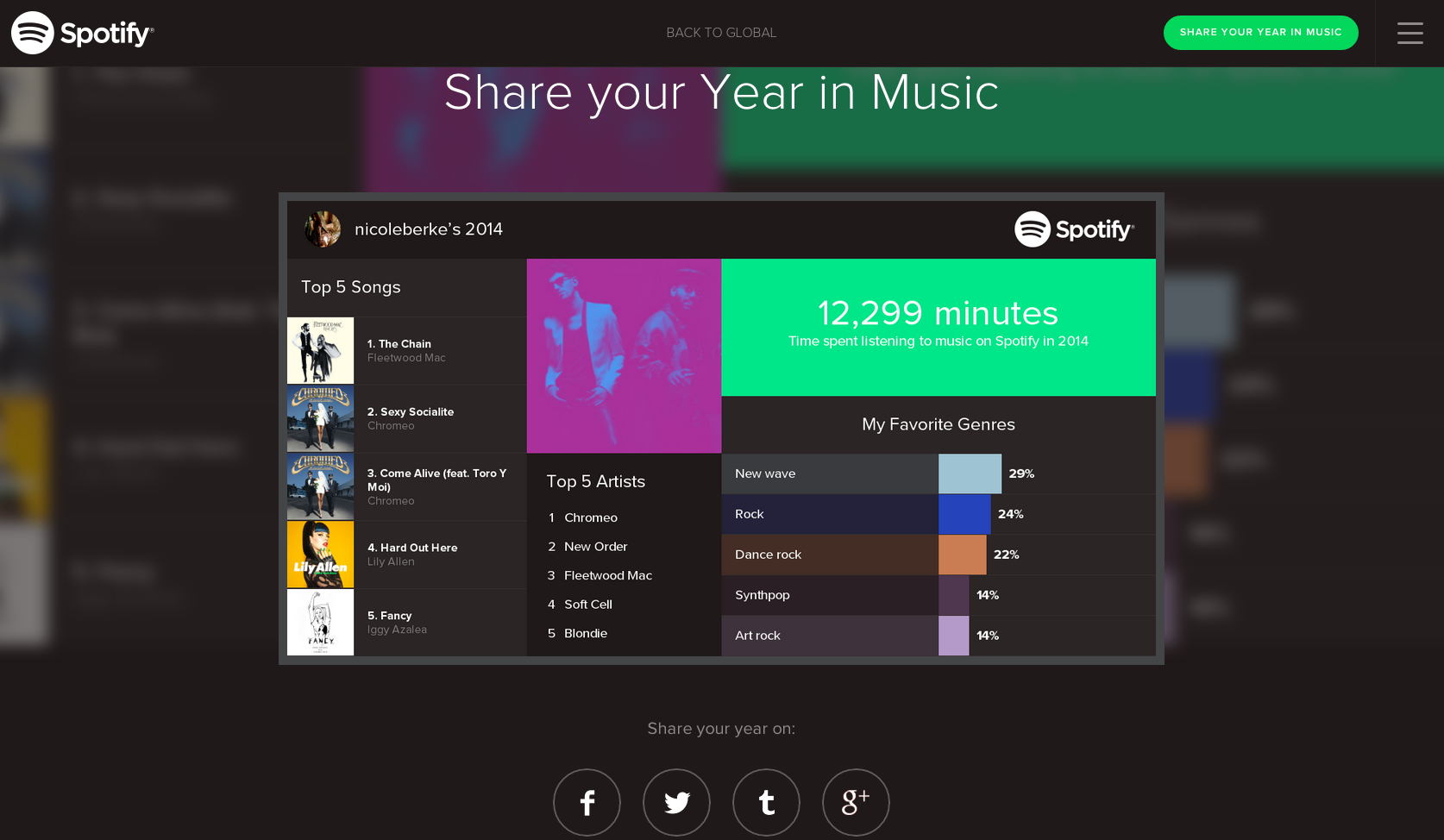Open the hamburger menu icon
The image size is (1444, 840).
coord(1409,33)
